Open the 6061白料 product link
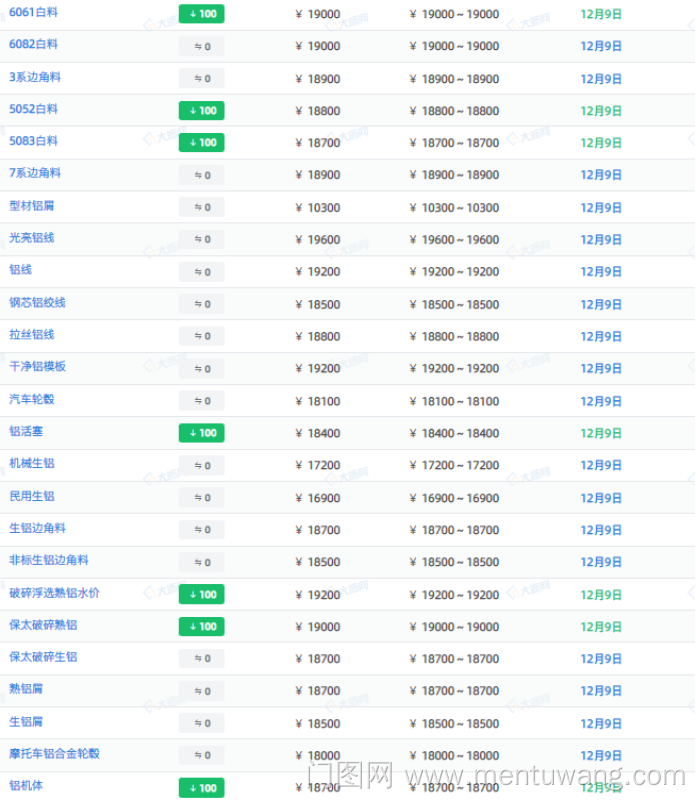This screenshot has height=800, width=697. 33,12
